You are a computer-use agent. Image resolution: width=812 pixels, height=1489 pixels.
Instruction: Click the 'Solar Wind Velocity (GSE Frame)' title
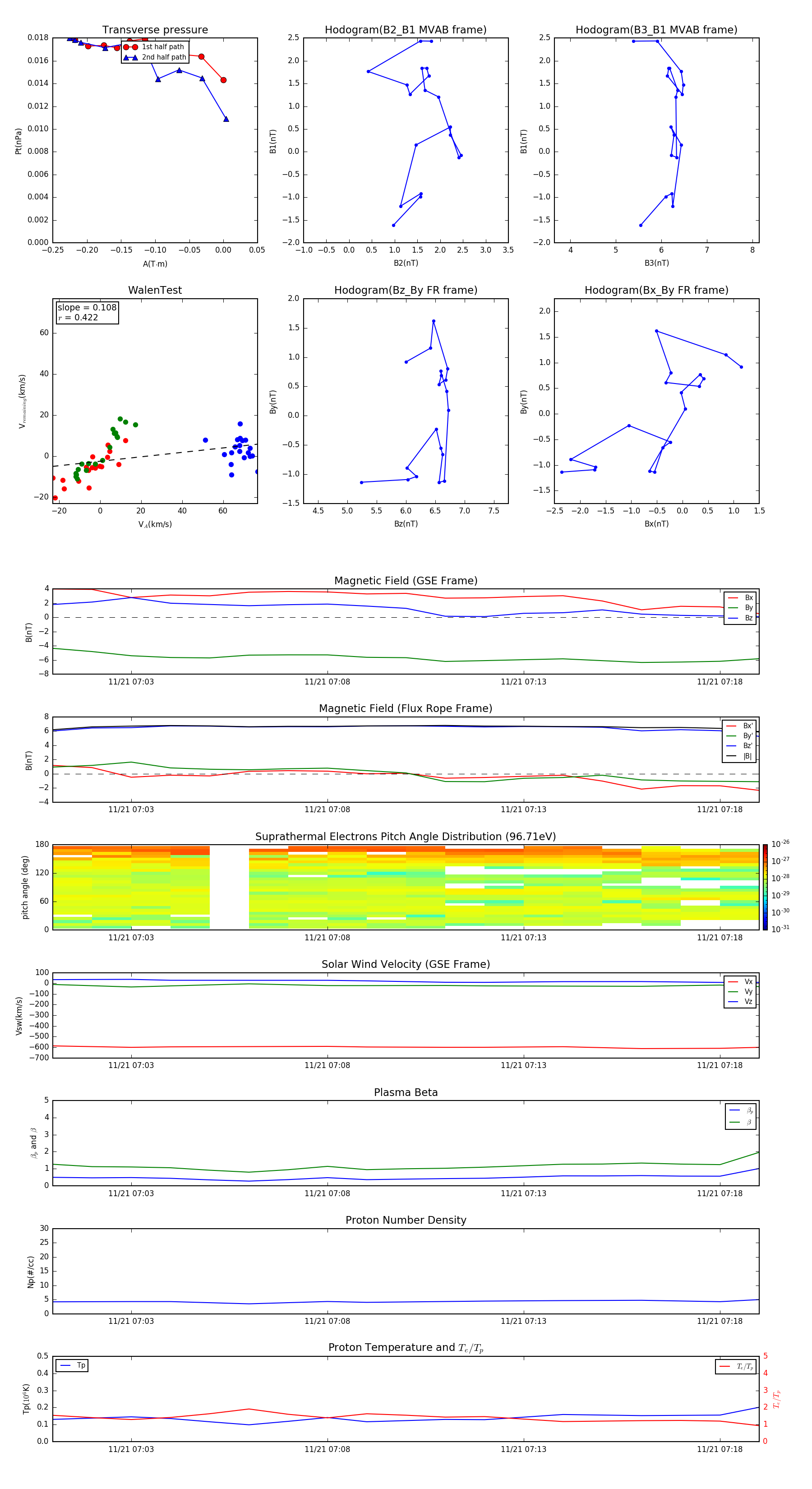point(406,965)
